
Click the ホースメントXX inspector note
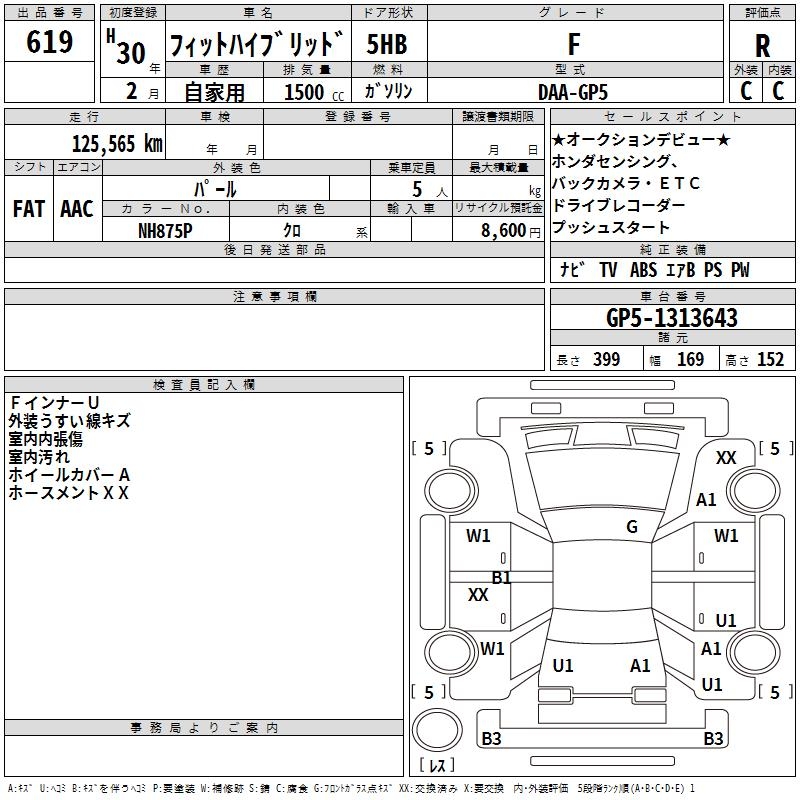coord(69,492)
